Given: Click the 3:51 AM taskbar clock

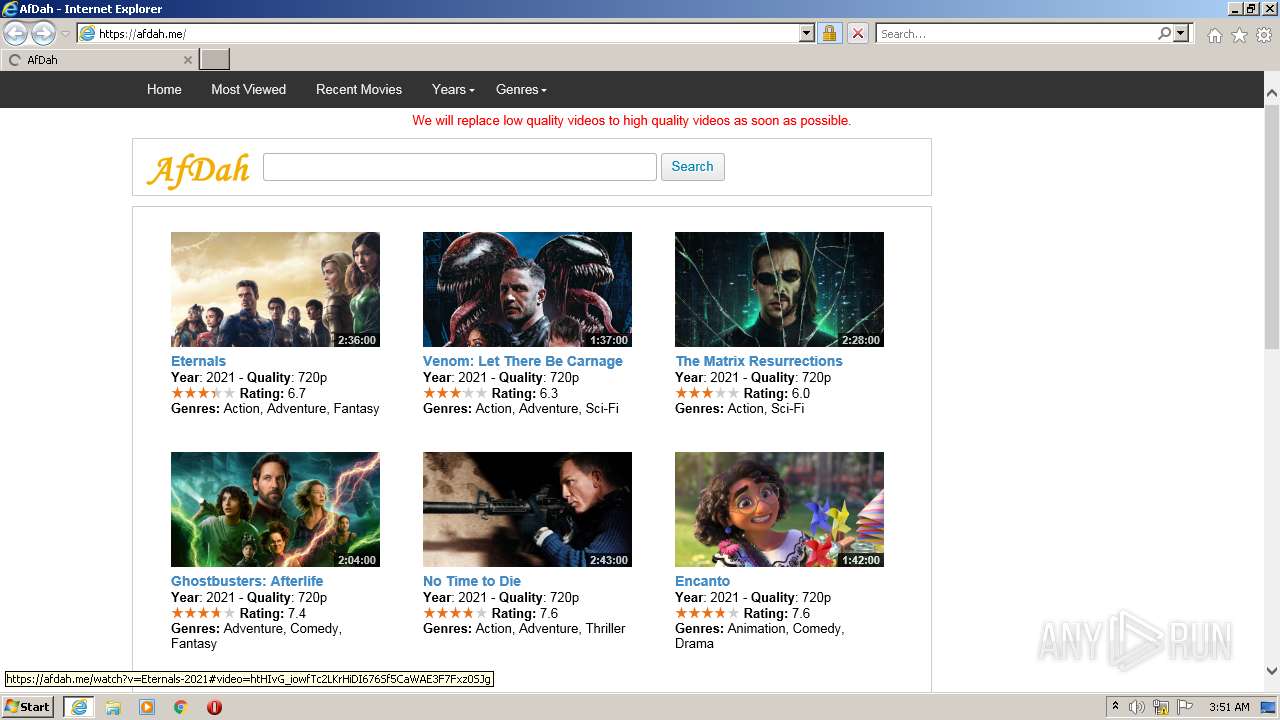Looking at the screenshot, I should (x=1228, y=707).
